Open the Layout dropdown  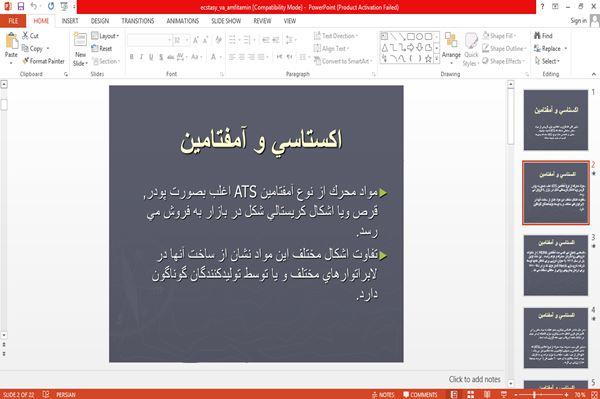106,36
